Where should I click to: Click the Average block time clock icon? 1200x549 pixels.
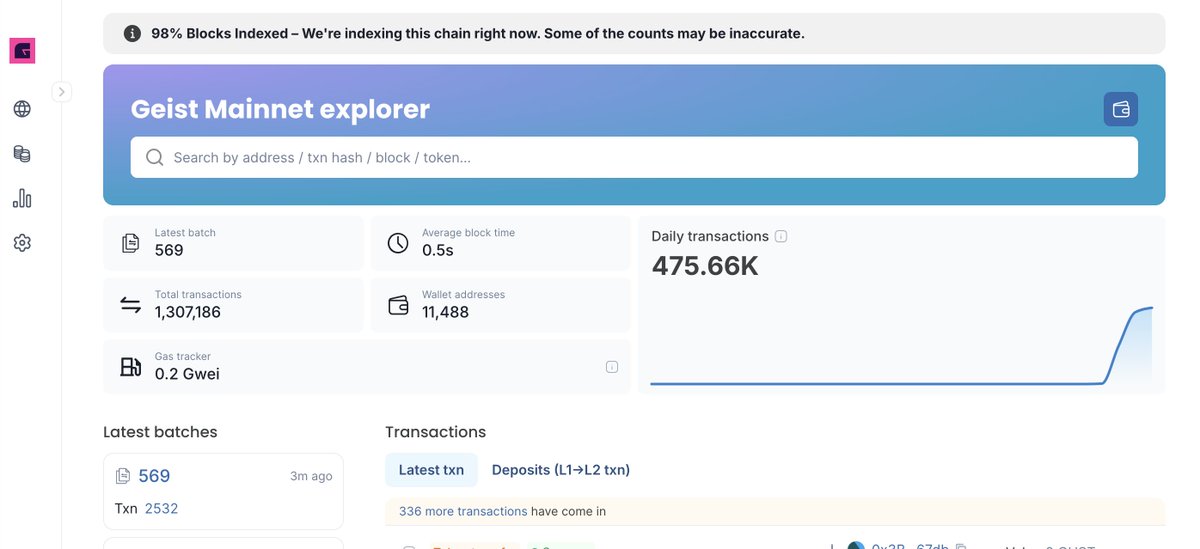tap(398, 243)
